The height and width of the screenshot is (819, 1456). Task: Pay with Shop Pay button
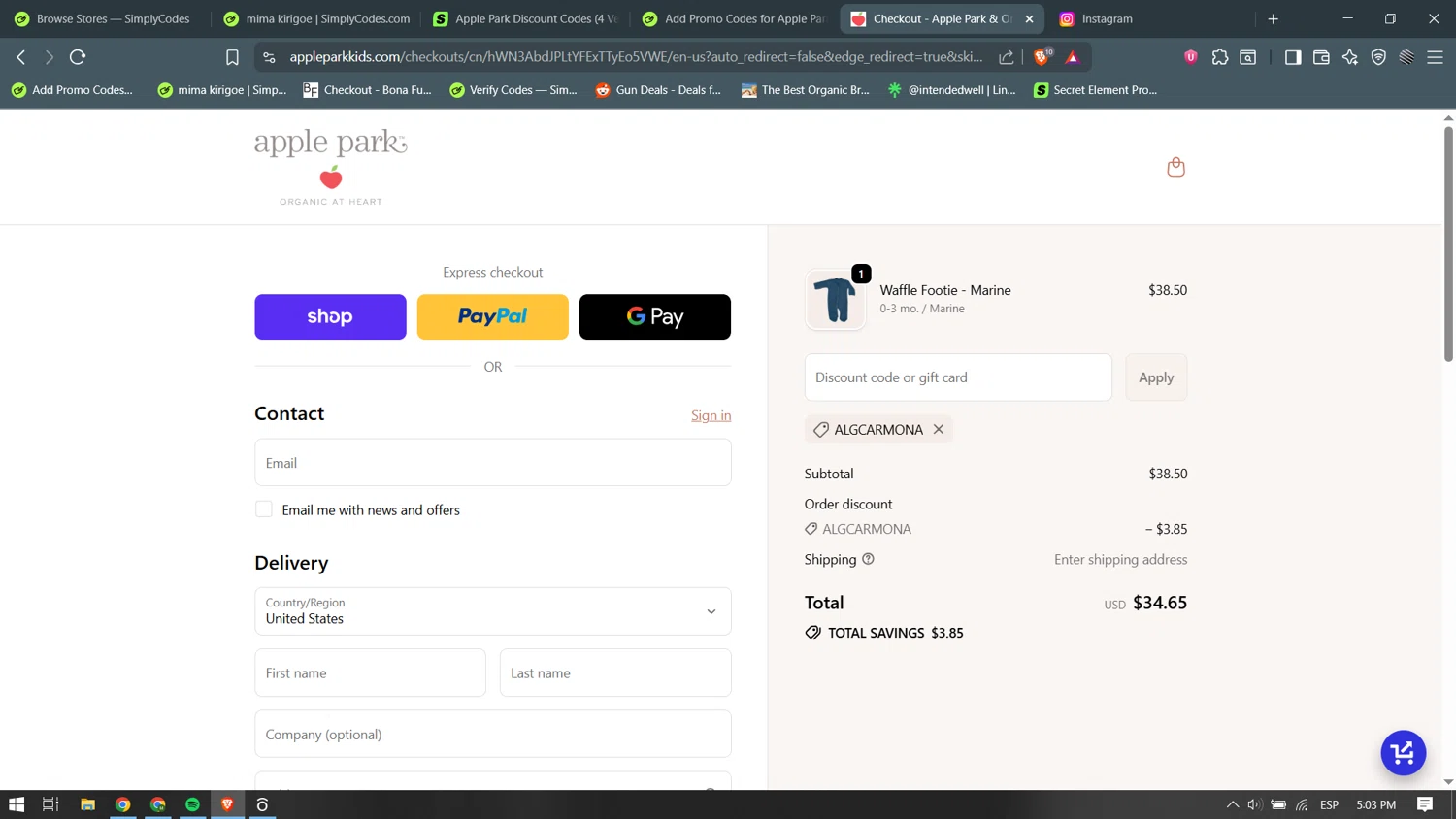click(x=330, y=316)
